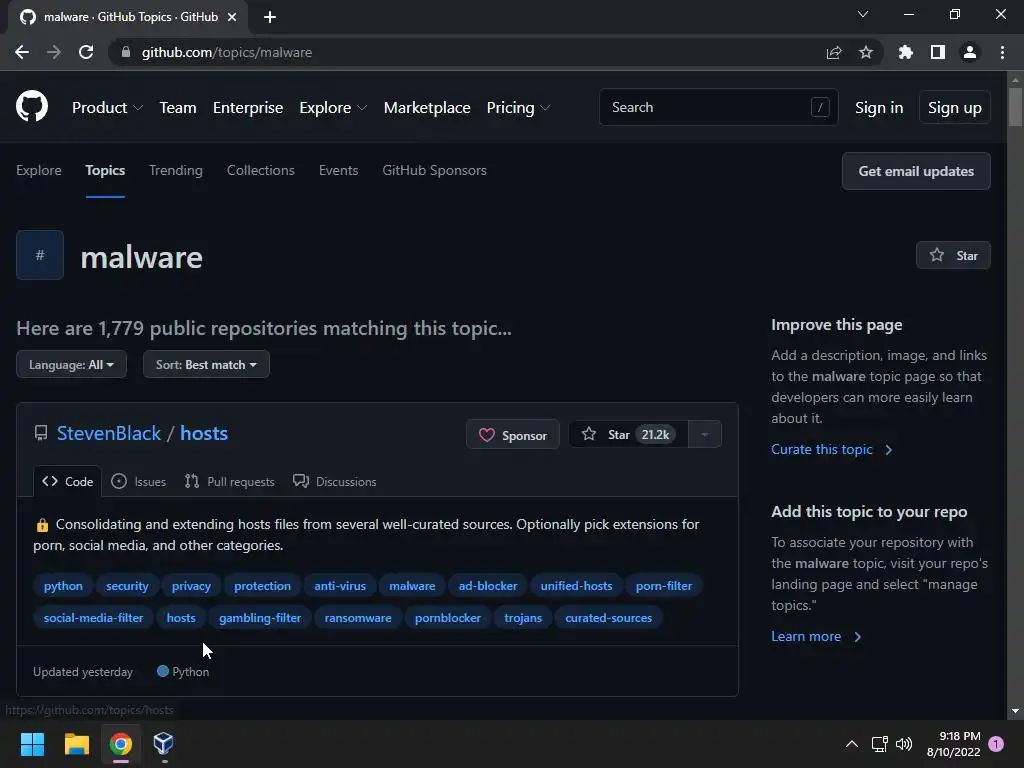Open the GitHub Sponsors tab

(434, 170)
